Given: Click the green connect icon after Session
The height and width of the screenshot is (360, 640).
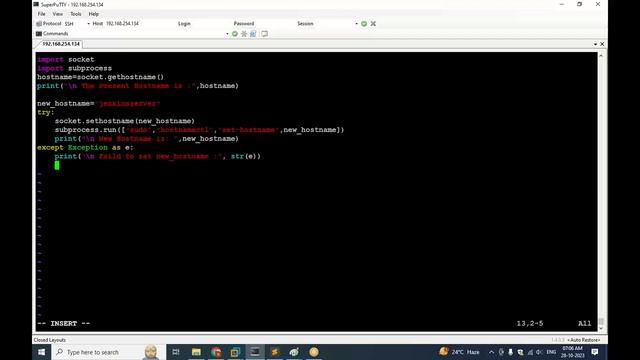Looking at the screenshot, I should point(364,24).
